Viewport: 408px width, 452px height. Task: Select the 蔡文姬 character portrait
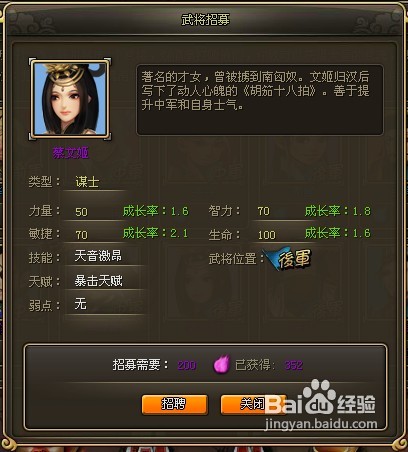70,99
